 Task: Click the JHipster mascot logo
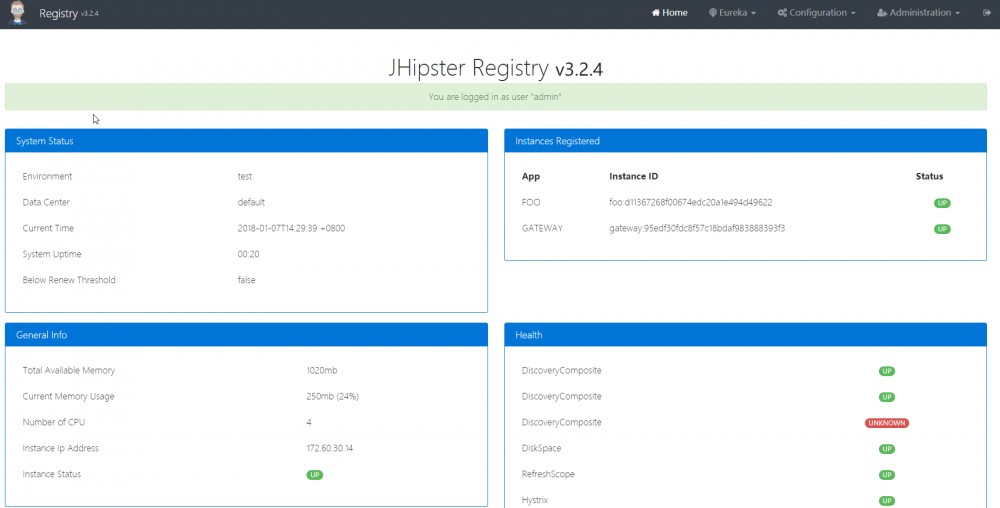(17, 13)
